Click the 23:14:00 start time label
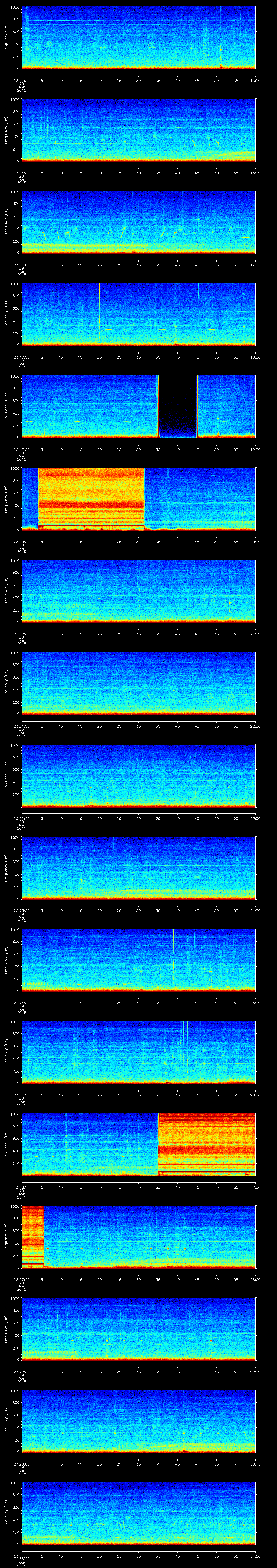This screenshot has height=1568, width=277. pos(21,80)
